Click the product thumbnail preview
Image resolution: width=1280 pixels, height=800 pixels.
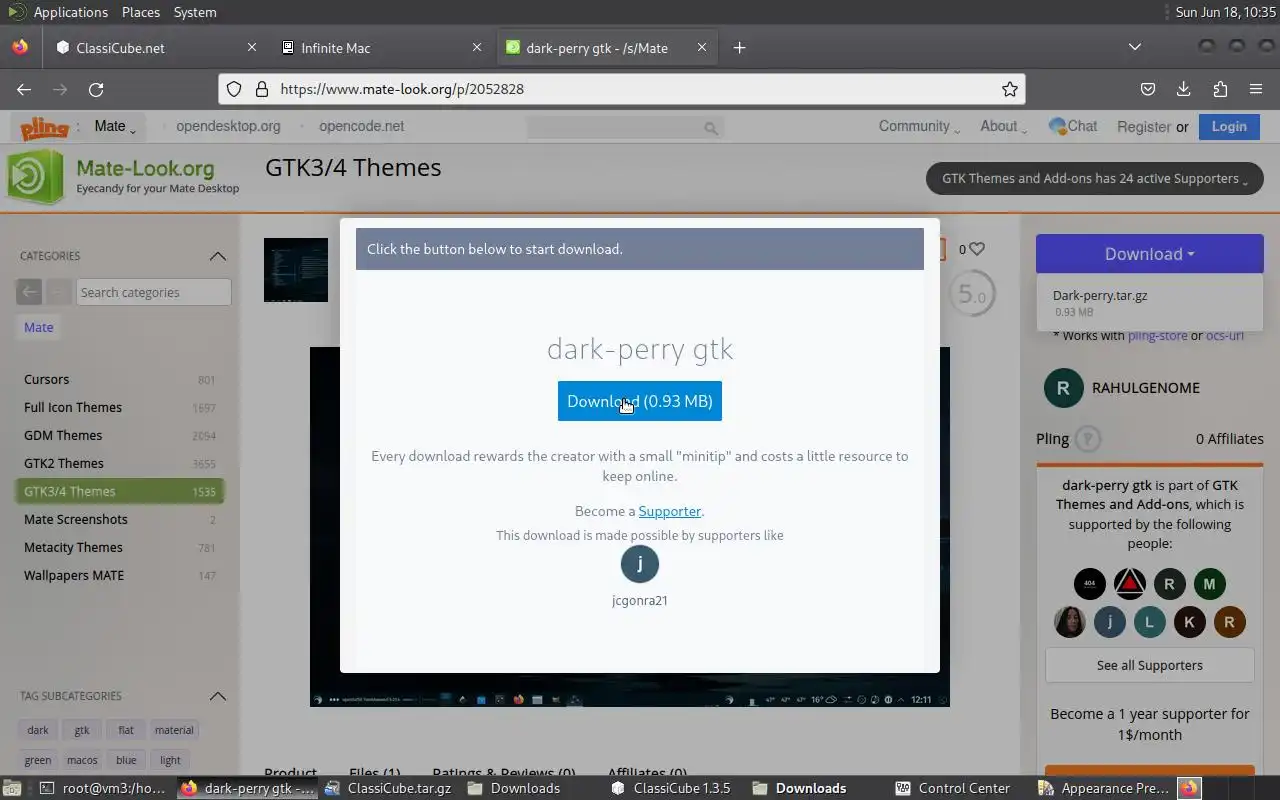296,270
